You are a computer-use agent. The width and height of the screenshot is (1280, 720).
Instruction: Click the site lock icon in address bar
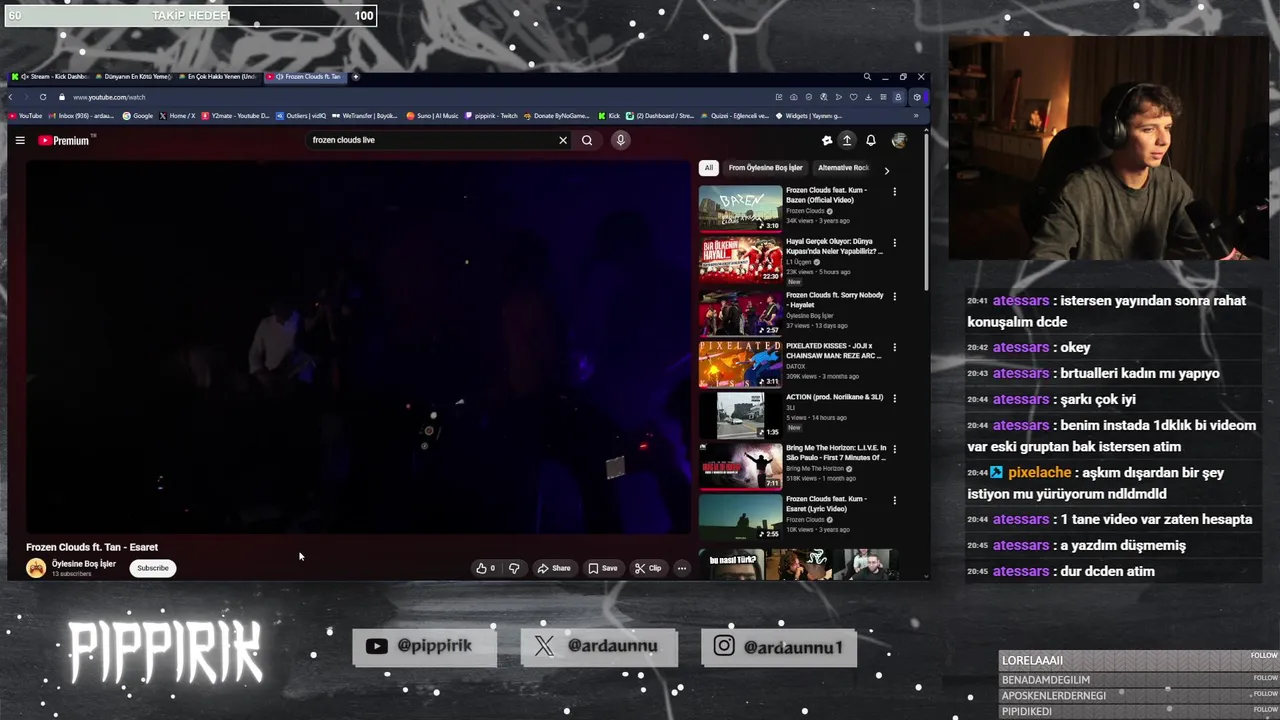coord(62,97)
